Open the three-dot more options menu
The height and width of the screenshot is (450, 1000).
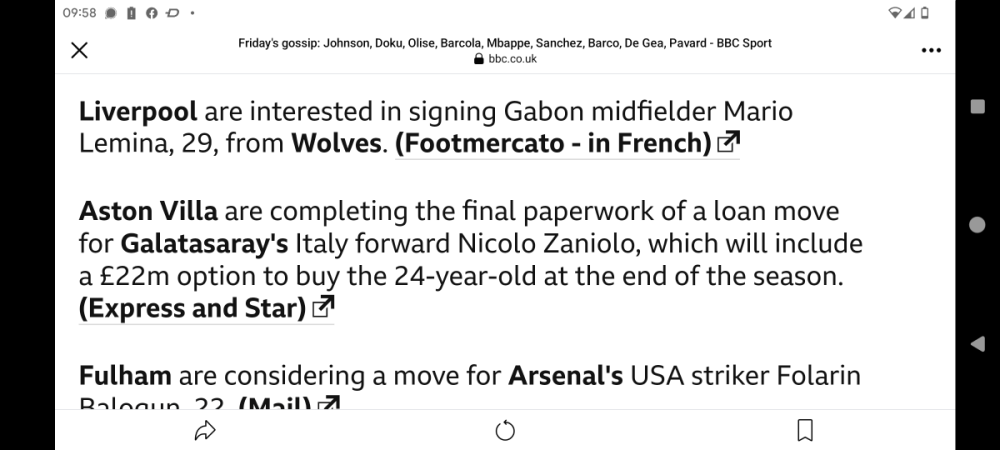point(930,51)
